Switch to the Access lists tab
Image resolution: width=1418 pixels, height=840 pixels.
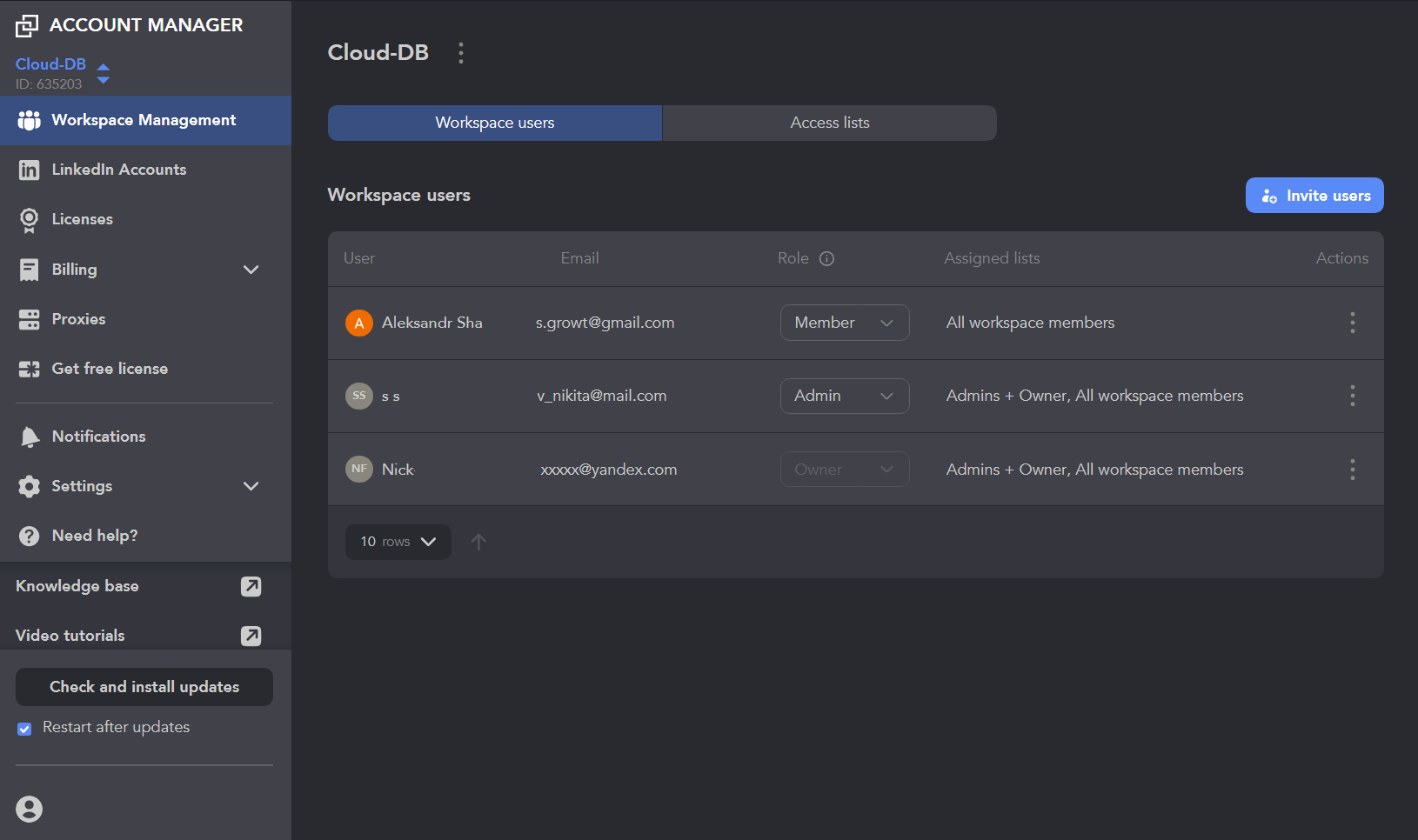point(830,123)
